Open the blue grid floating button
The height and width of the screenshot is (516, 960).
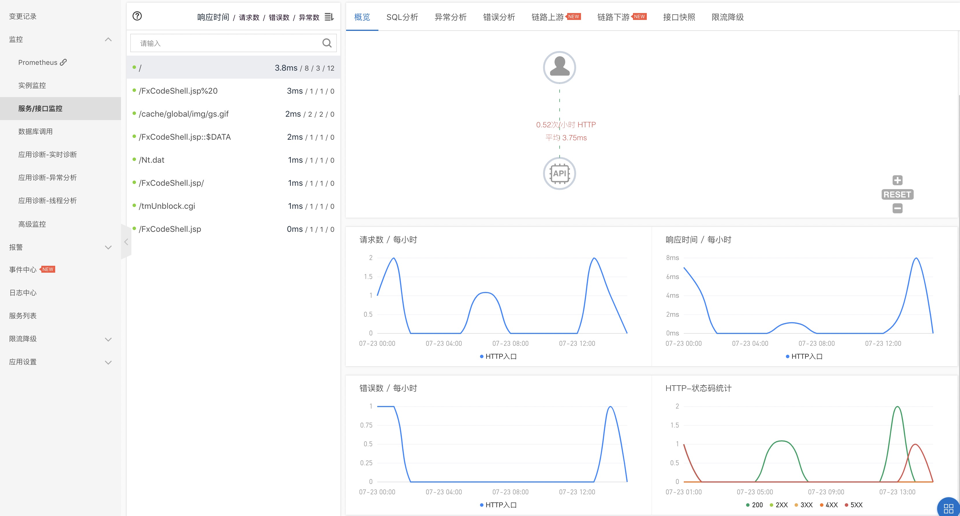[948, 507]
